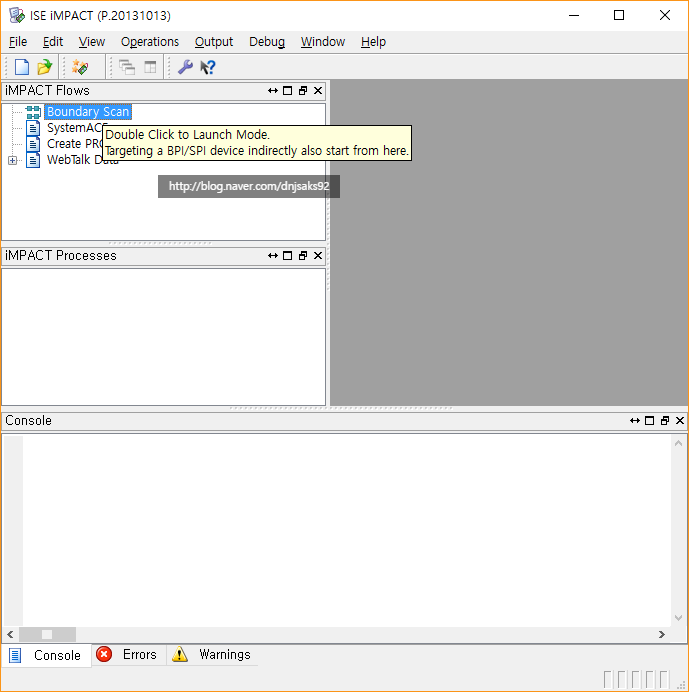Switch to the Warnings tab

[x=212, y=654]
